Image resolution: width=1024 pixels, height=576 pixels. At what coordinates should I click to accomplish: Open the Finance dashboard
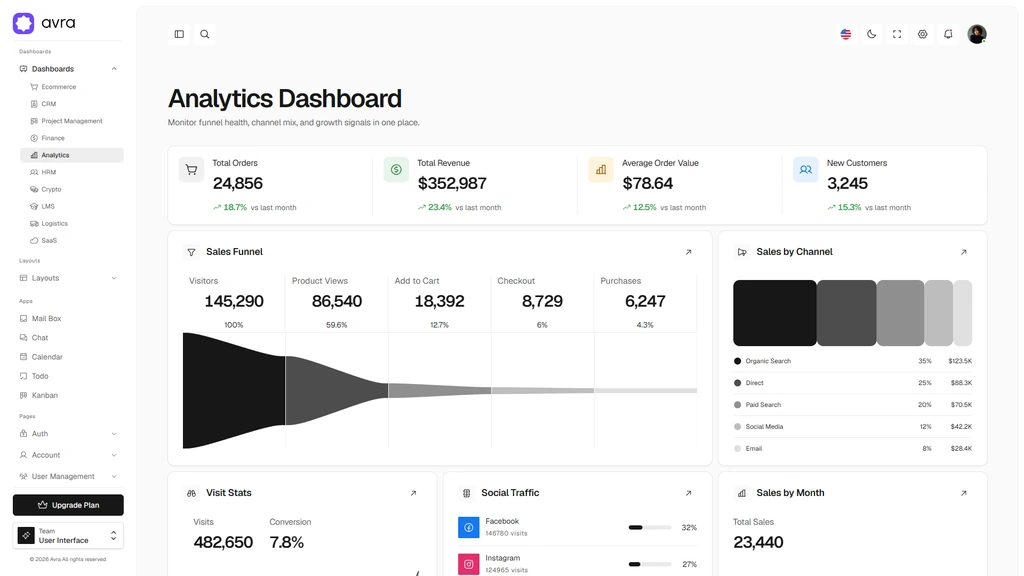[72, 138]
